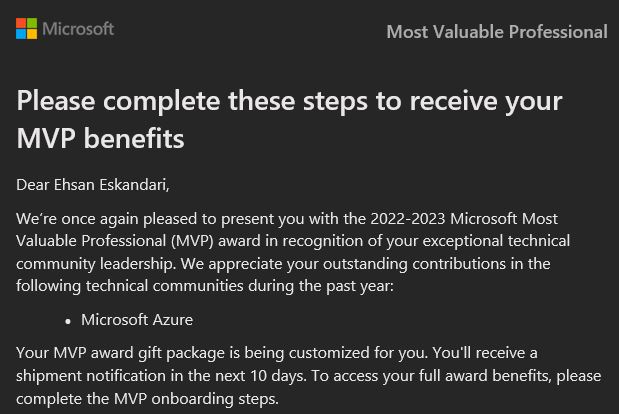This screenshot has height=414, width=619.
Task: Click the '10 days' text
Action: [278, 376]
